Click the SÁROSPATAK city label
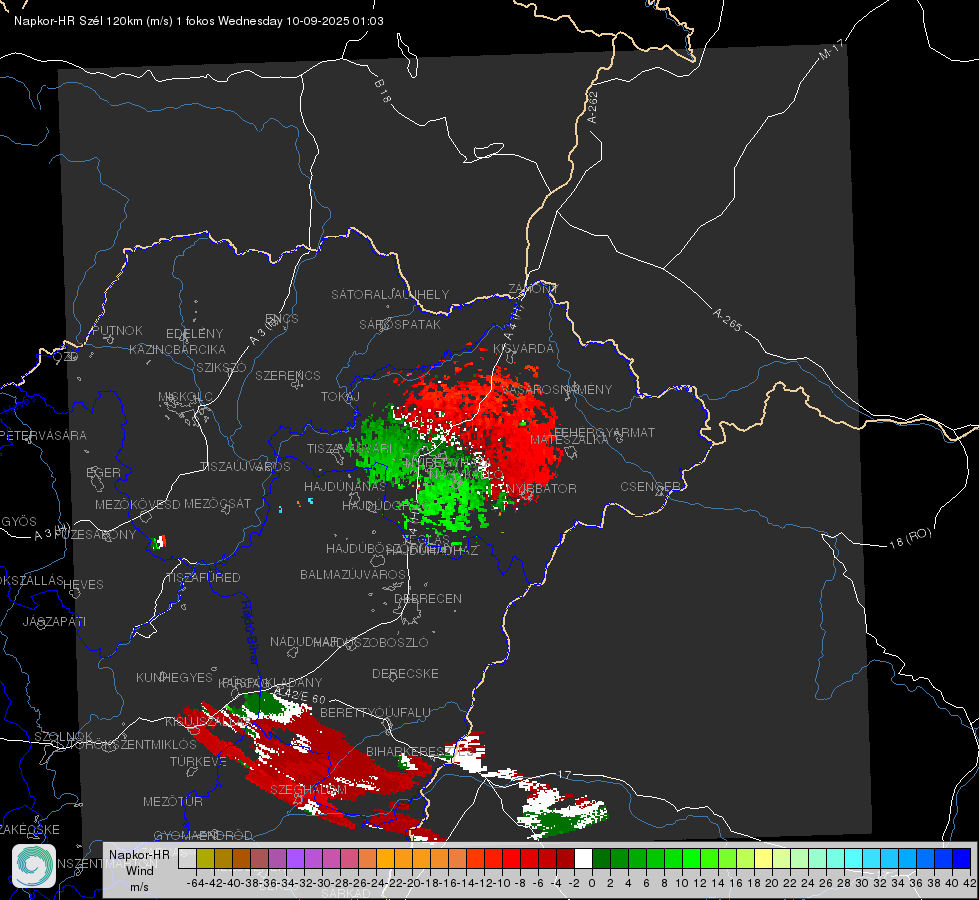 click(x=400, y=324)
